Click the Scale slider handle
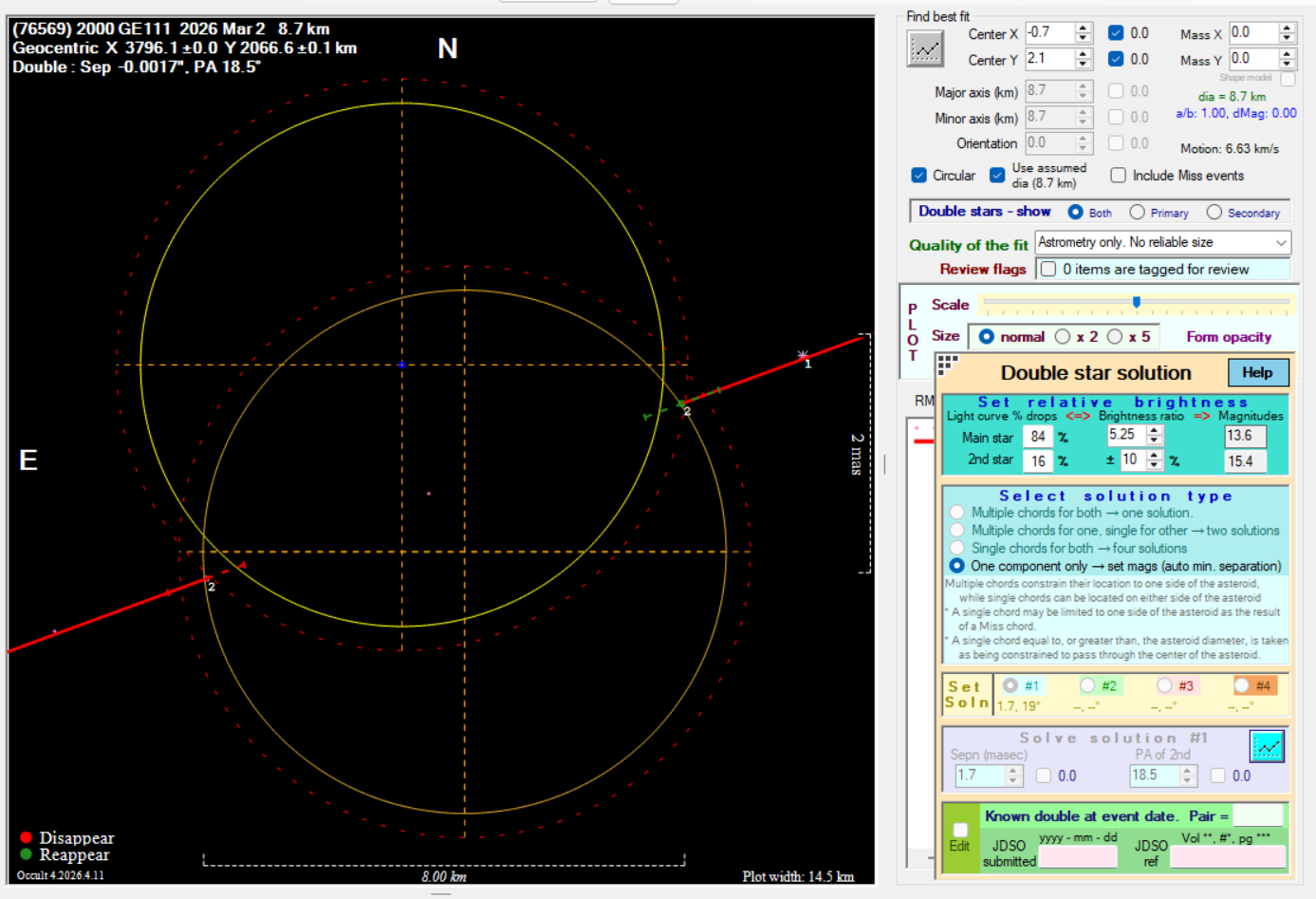 pos(1136,303)
